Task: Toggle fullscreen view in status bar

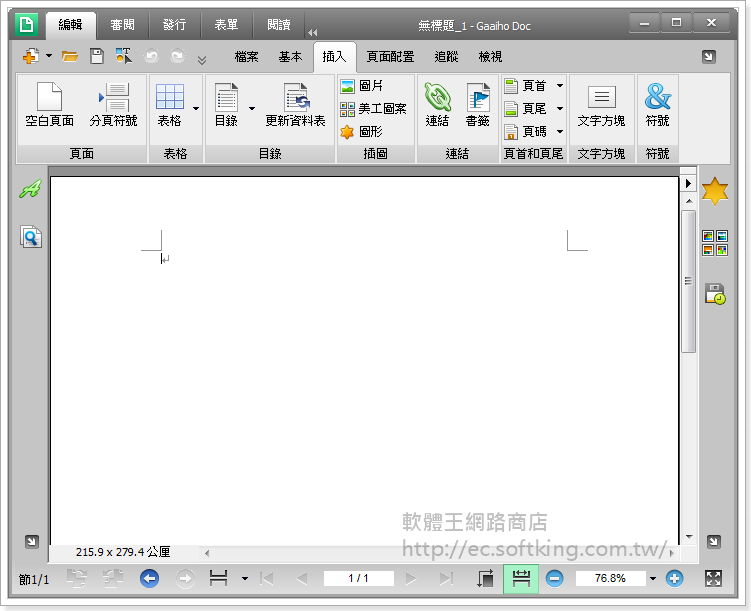Action: pos(713,578)
